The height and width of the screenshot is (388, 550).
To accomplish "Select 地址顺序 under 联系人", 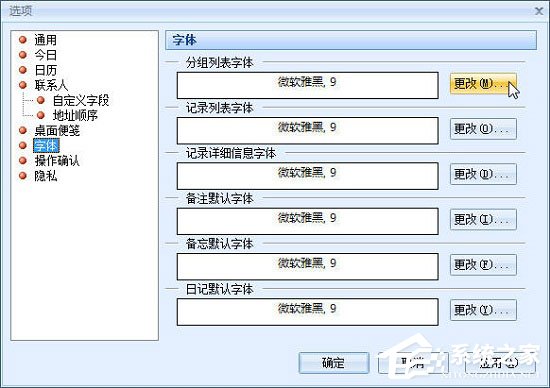I will [75, 115].
